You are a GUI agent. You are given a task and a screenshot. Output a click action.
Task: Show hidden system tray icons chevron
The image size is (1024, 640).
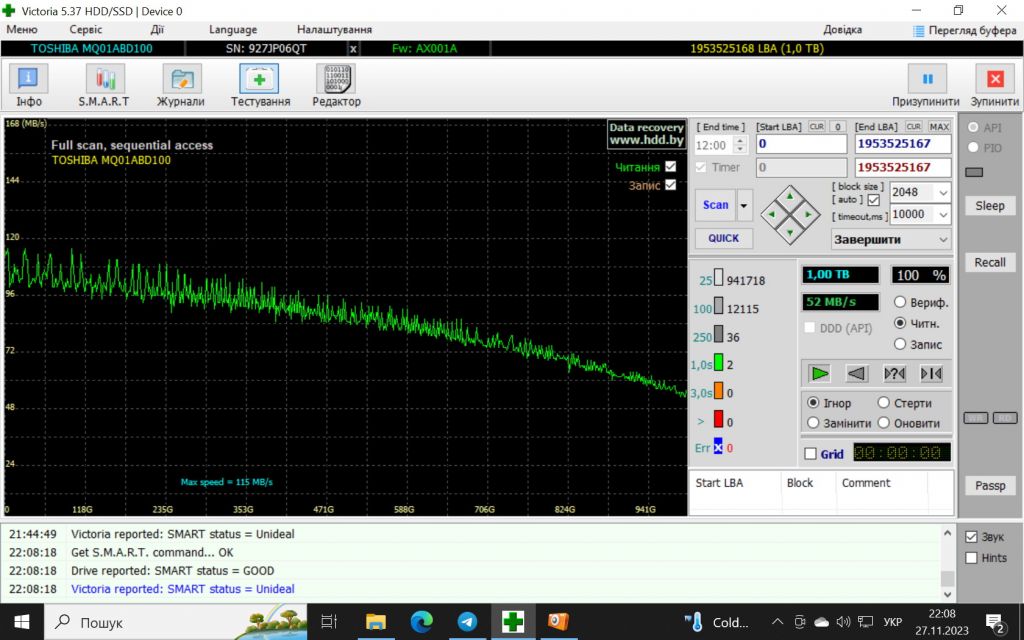pyautogui.click(x=778, y=622)
